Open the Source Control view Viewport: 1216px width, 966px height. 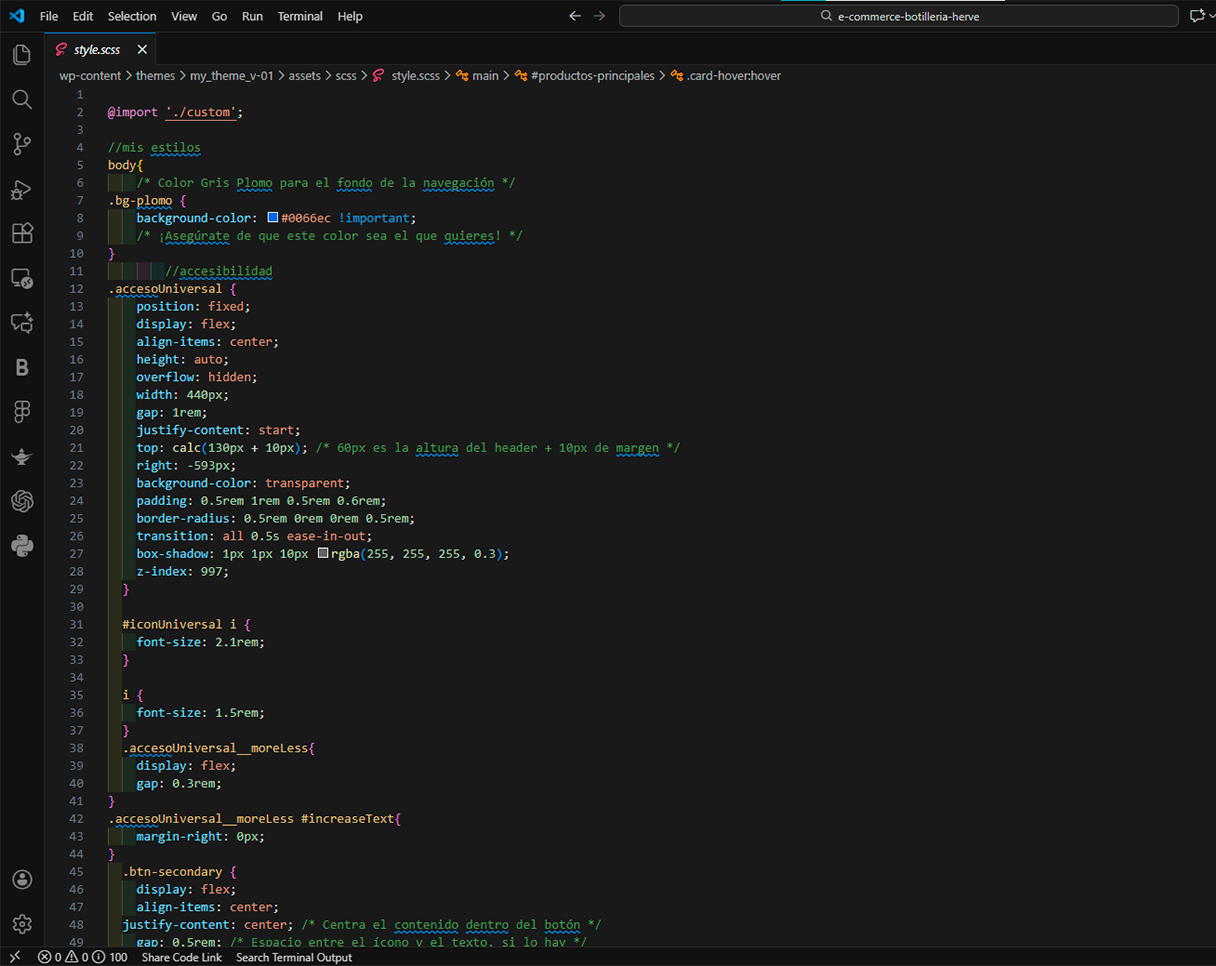(21, 144)
